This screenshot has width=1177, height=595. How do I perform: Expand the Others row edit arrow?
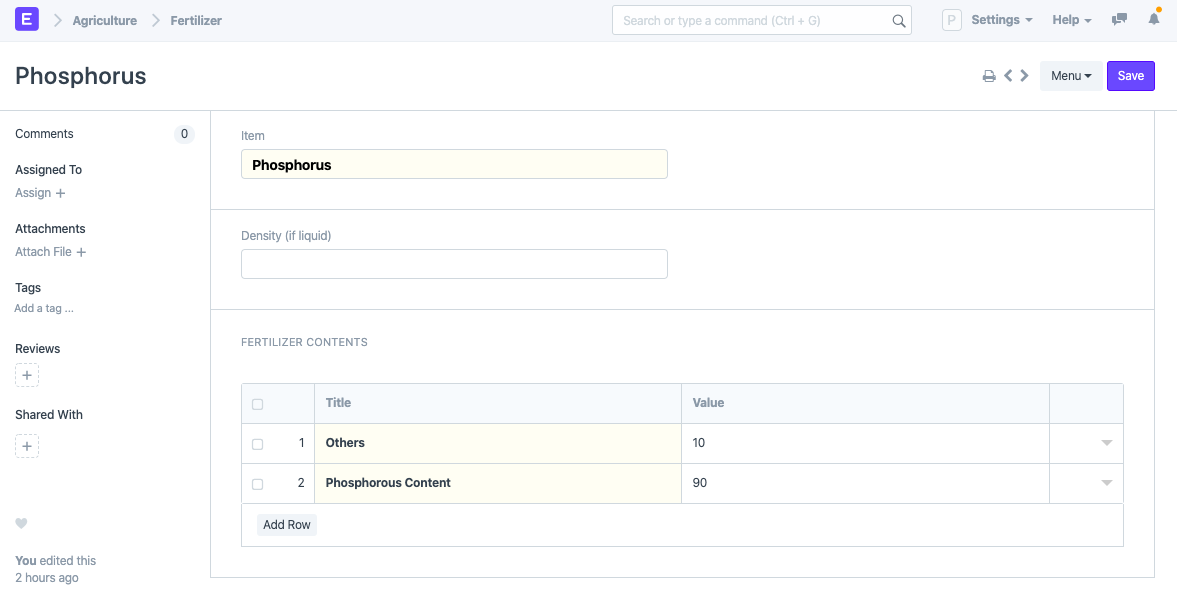1106,443
